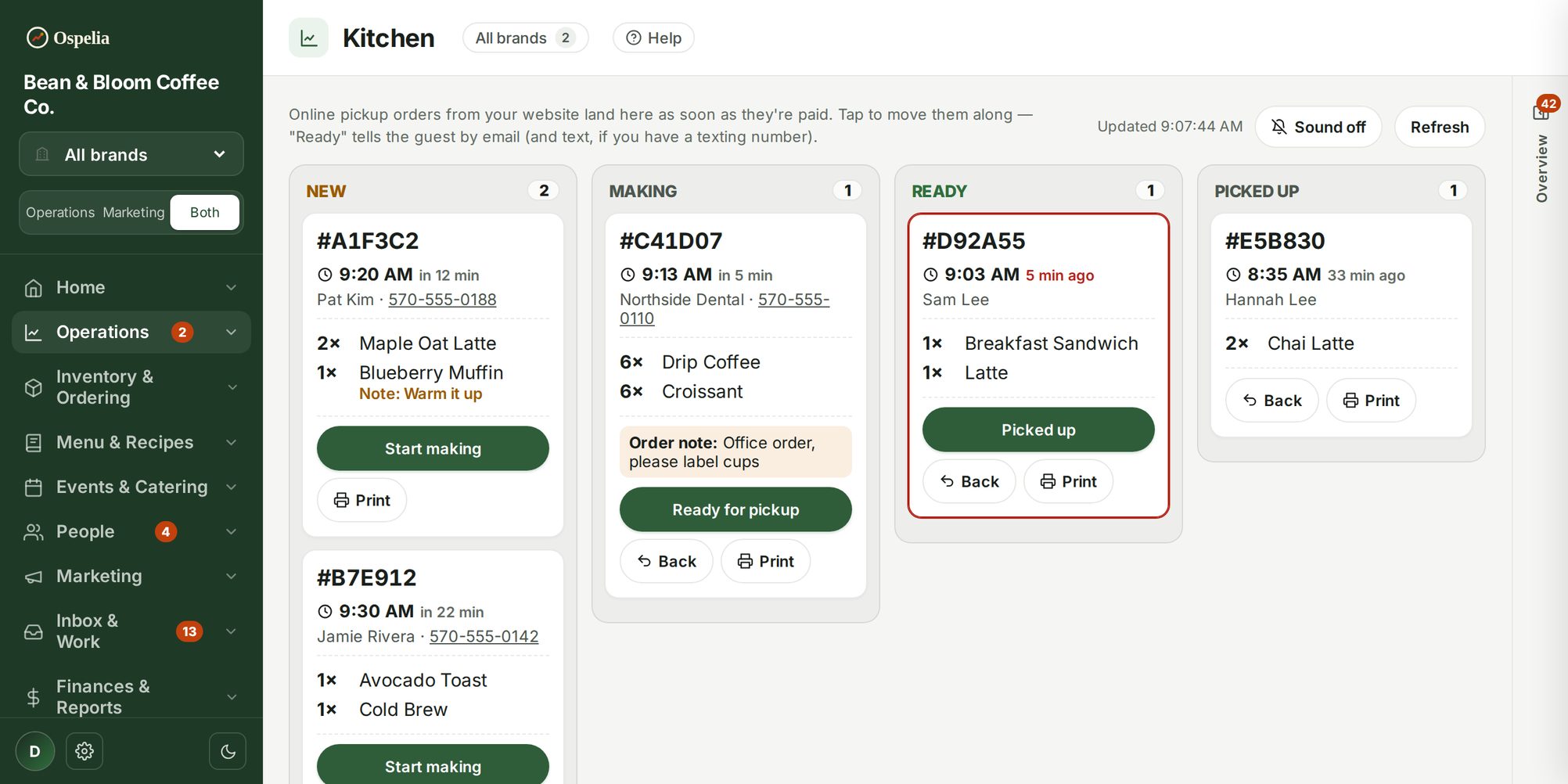The width and height of the screenshot is (1568, 784).
Task: Open Marketing section in sidebar
Action: tap(131, 577)
